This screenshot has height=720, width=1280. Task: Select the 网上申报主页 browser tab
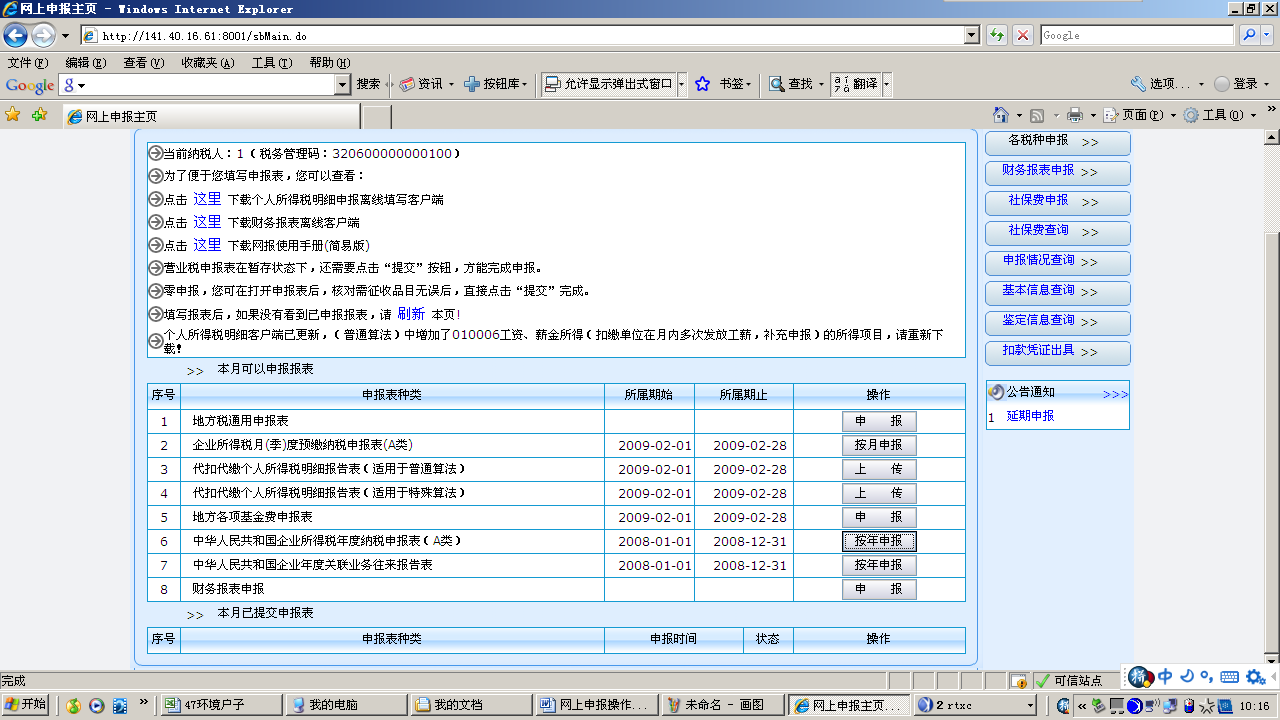coord(210,116)
